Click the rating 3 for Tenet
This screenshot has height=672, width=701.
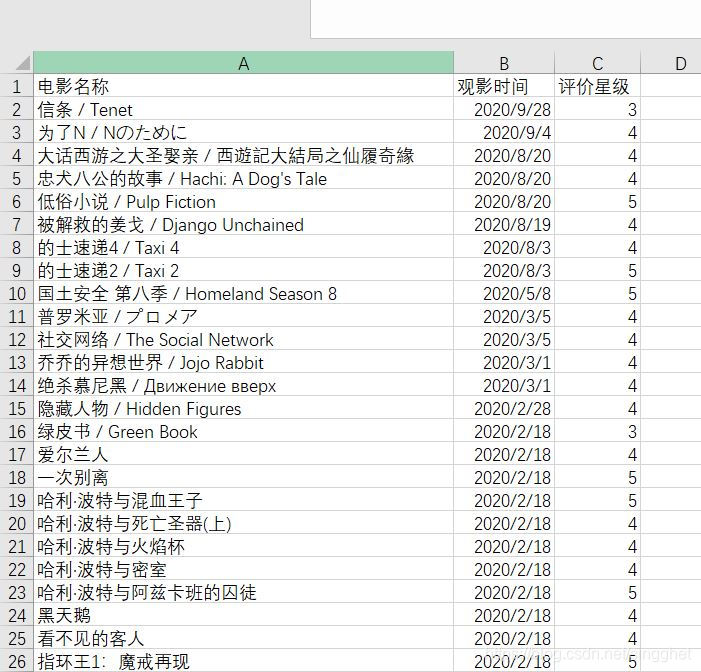[x=597, y=110]
